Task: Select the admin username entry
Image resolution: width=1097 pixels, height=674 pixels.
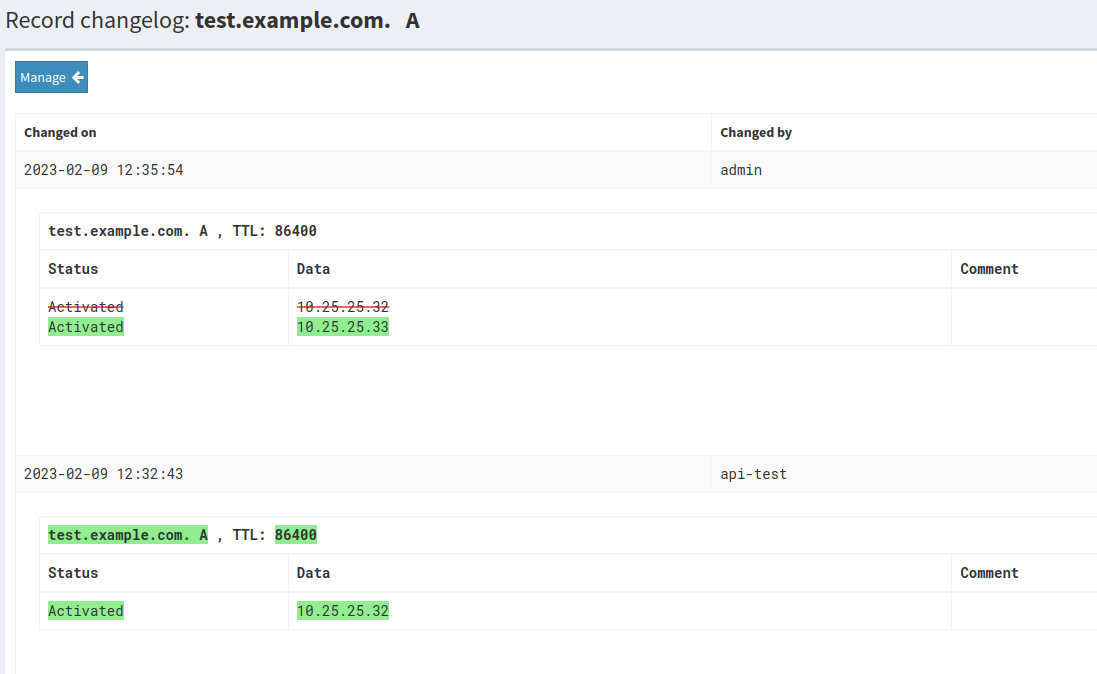Action: pyautogui.click(x=740, y=169)
